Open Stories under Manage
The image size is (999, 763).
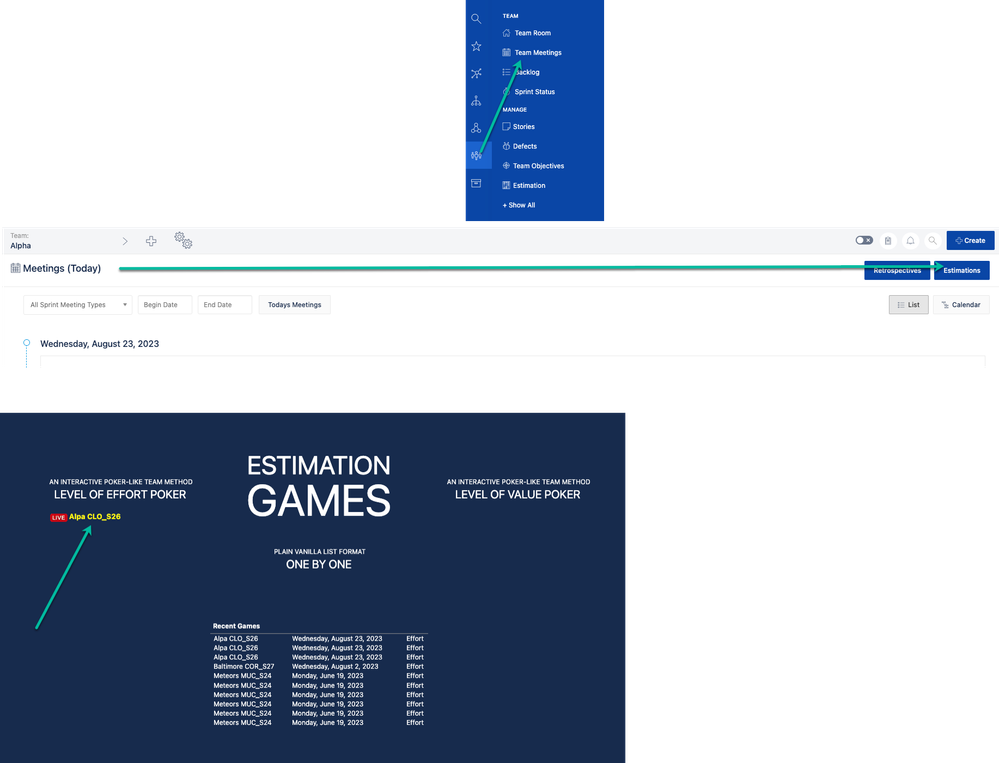[519, 126]
